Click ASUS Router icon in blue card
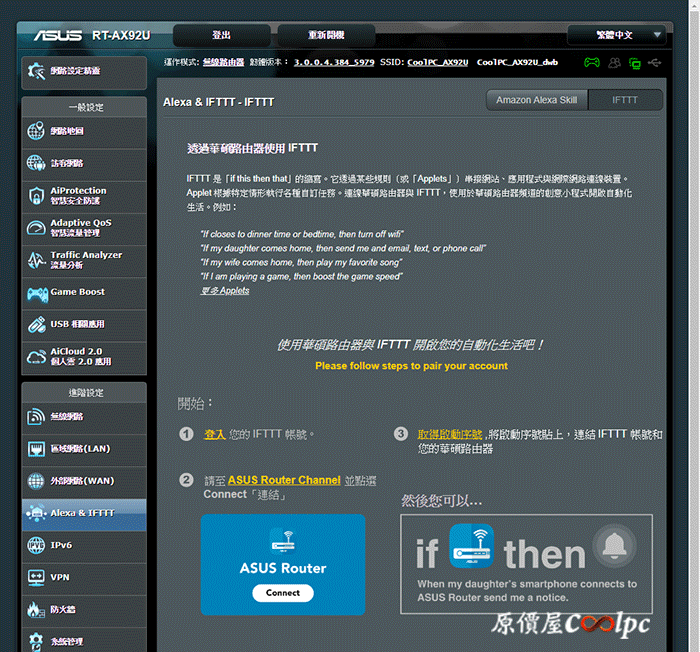Viewport: 700px width, 652px height. pos(283,541)
